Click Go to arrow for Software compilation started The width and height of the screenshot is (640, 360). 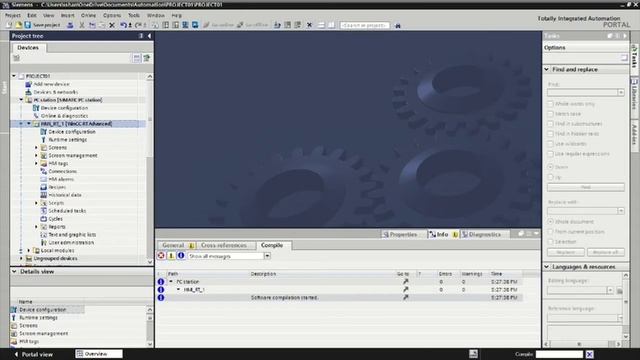click(405, 298)
